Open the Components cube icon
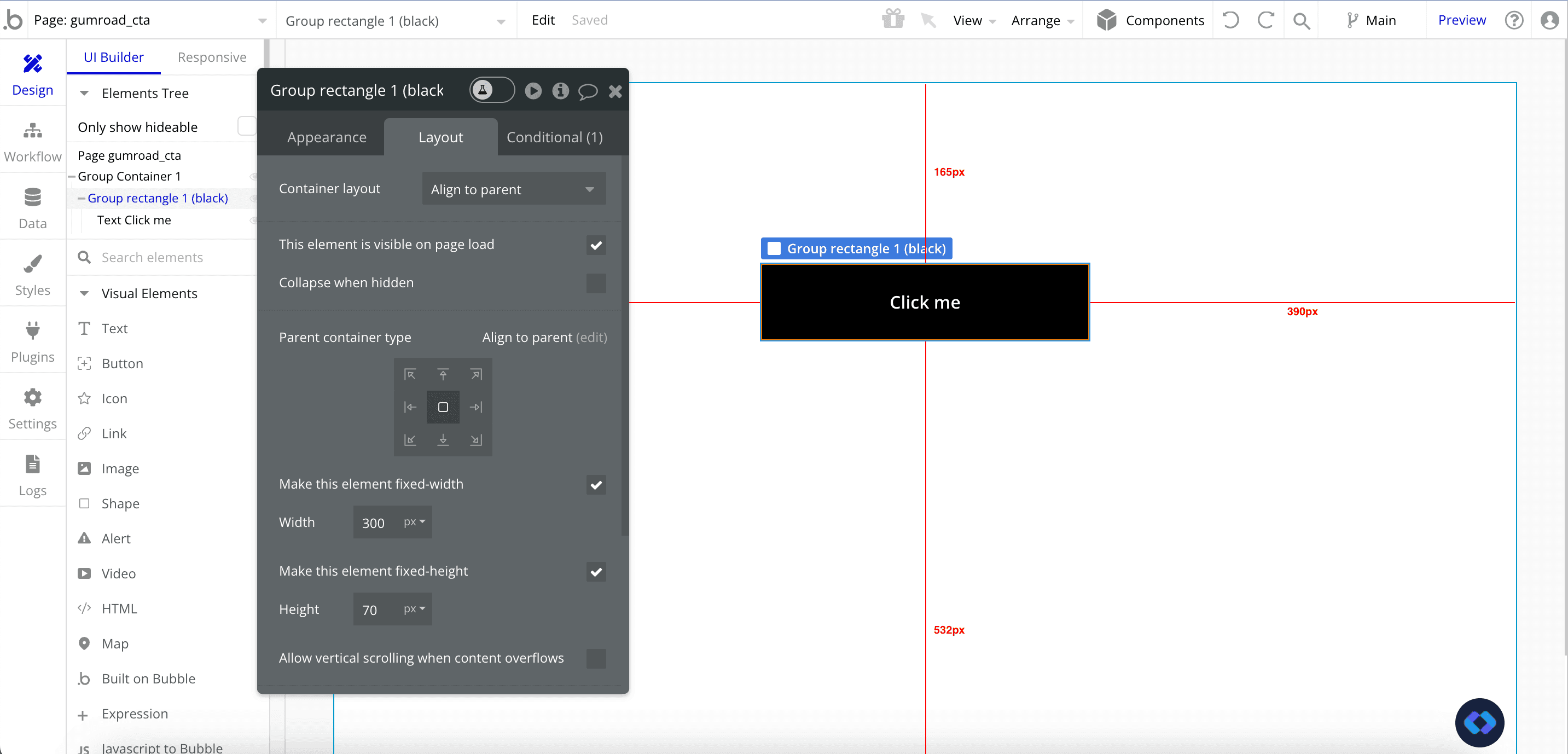The height and width of the screenshot is (754, 1568). (x=1106, y=20)
